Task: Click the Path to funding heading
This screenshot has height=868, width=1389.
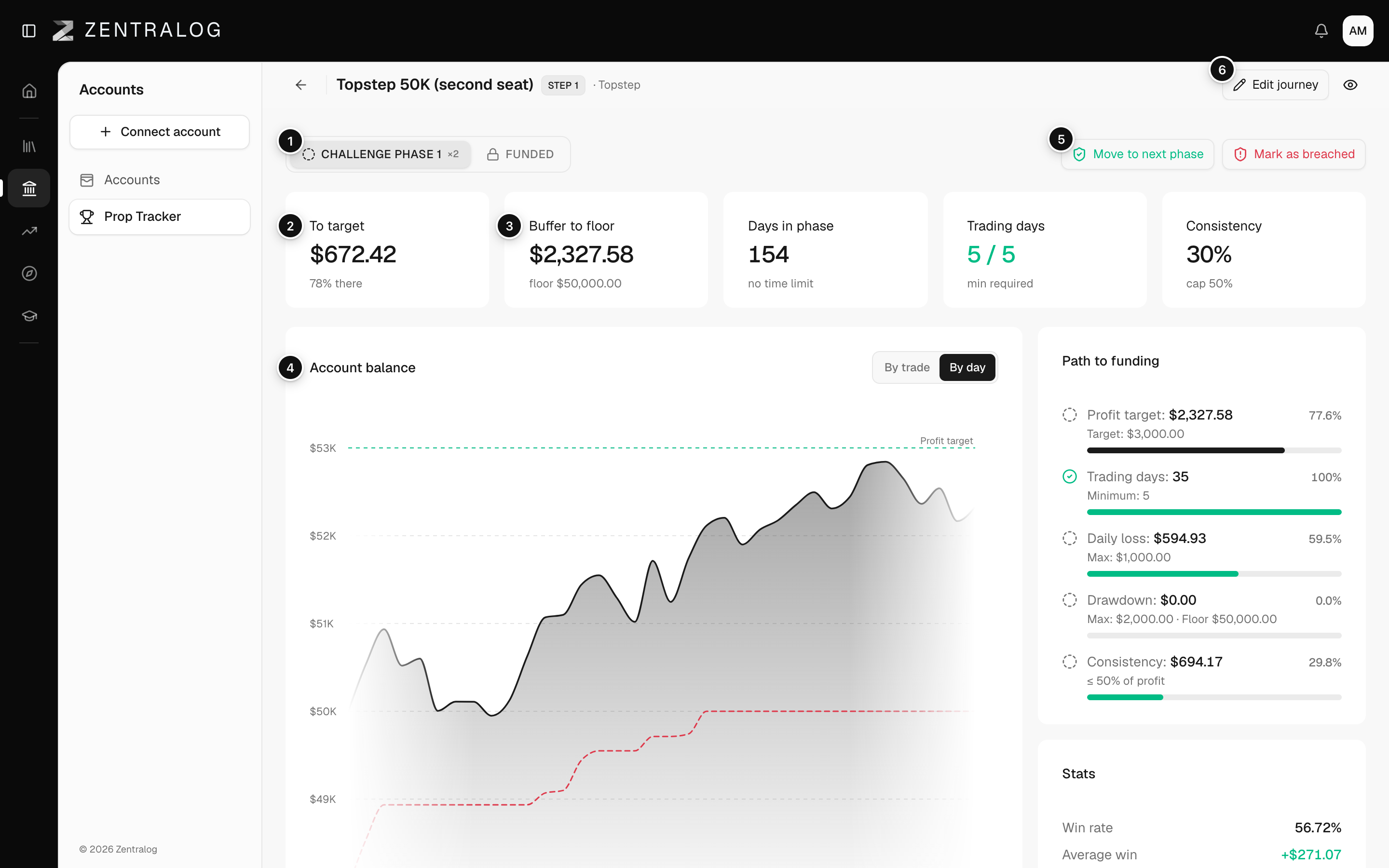Action: click(x=1110, y=361)
